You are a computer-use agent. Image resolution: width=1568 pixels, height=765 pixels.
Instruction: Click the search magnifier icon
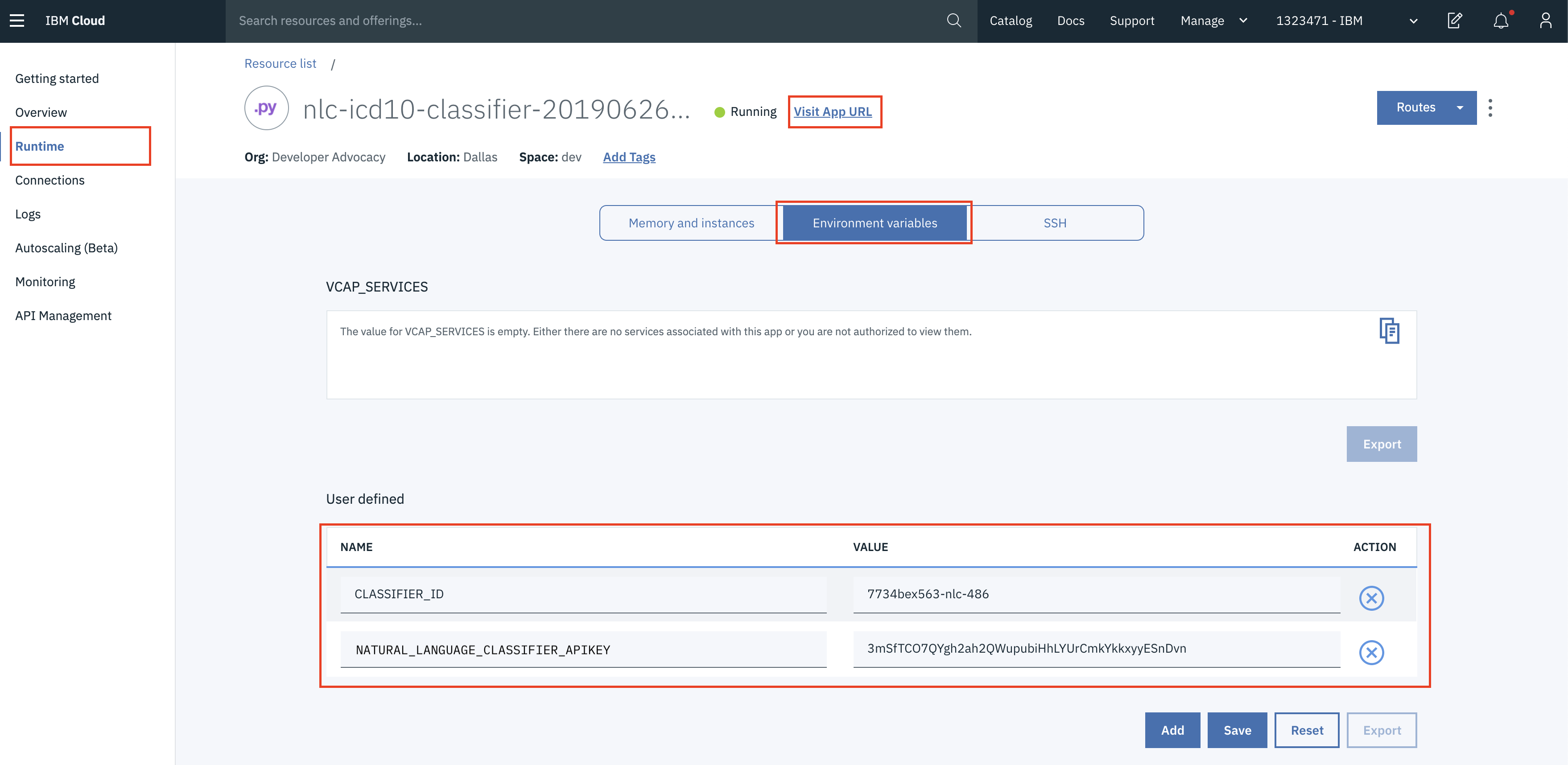pos(953,21)
